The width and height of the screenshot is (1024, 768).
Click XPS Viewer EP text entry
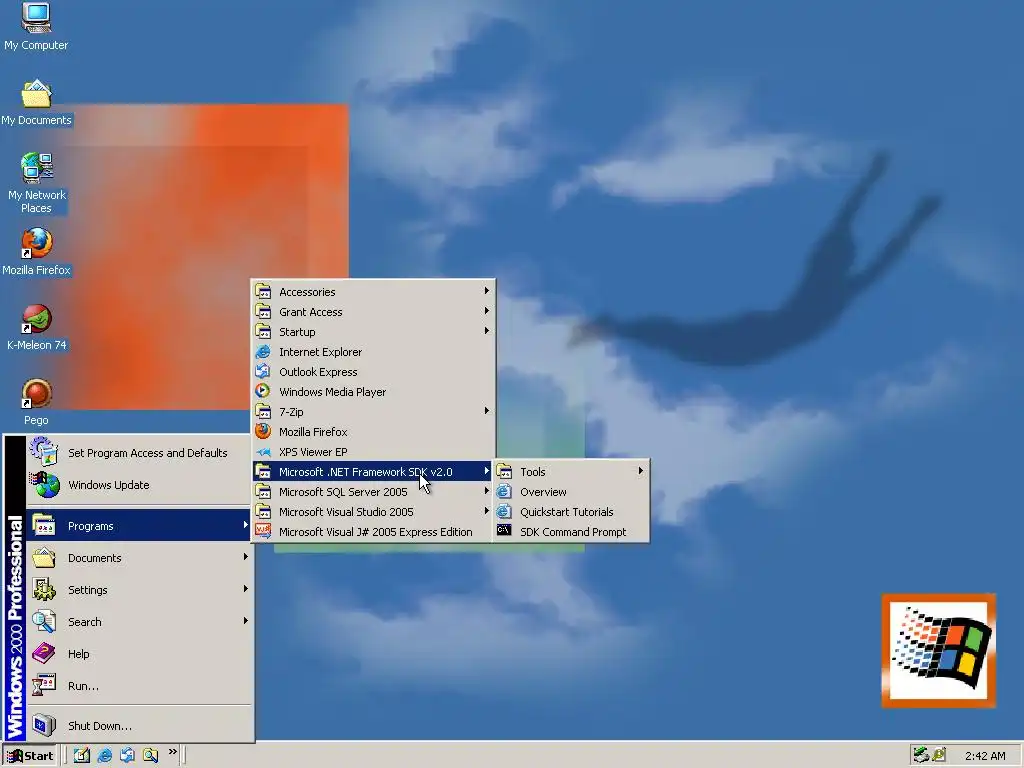(x=313, y=452)
